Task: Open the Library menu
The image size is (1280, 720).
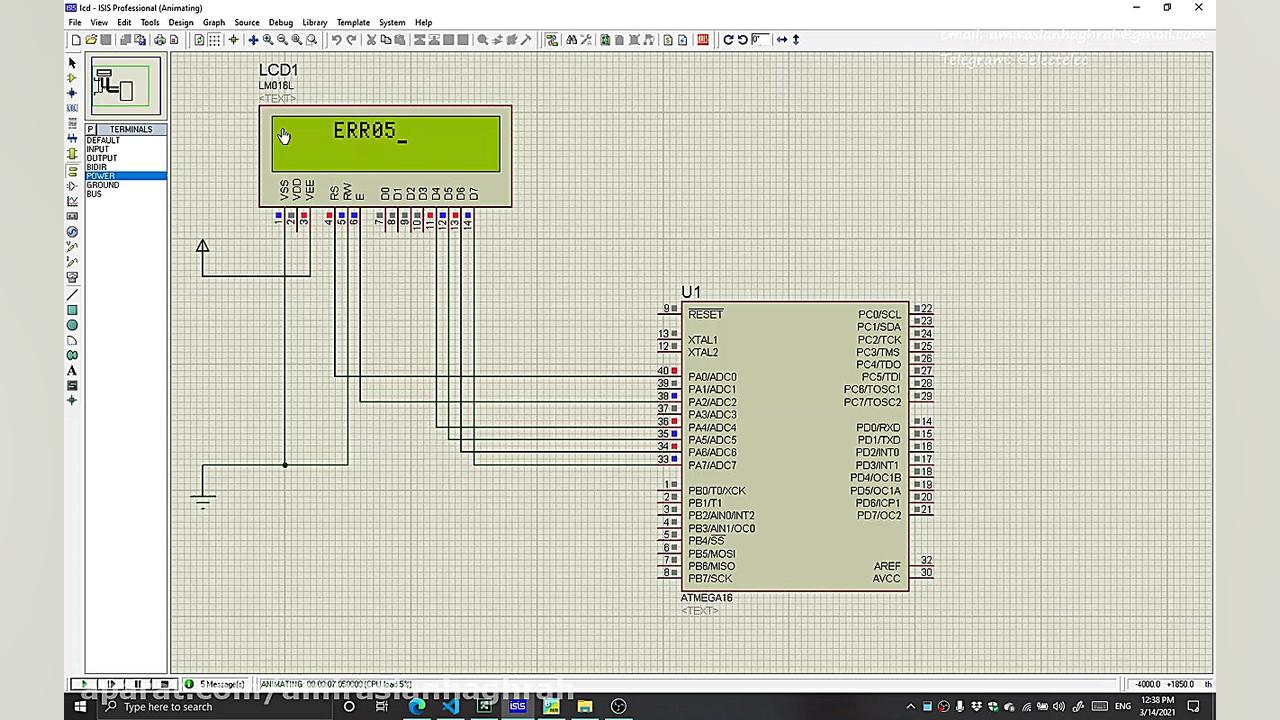Action: (314, 22)
